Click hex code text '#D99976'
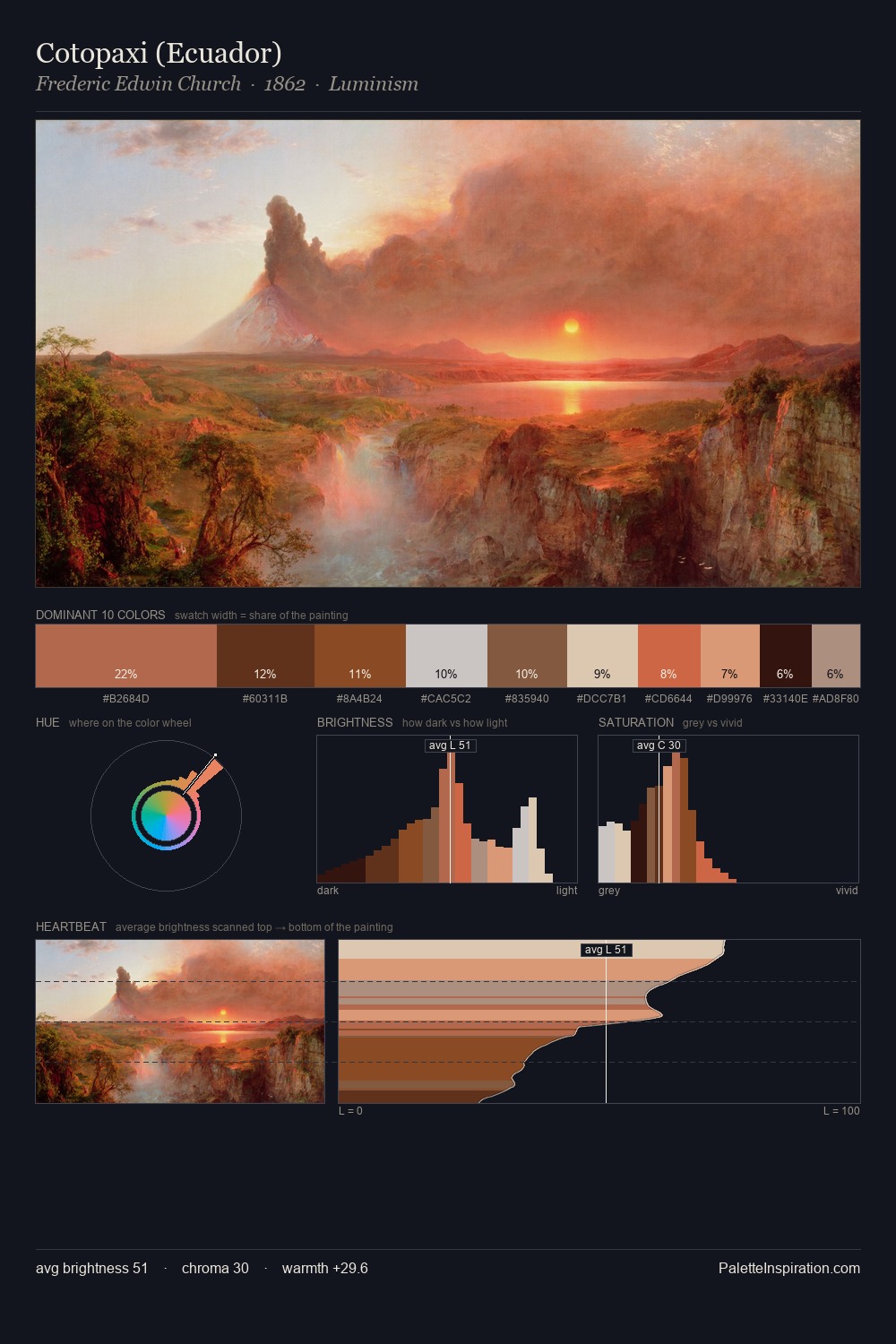This screenshot has height=1344, width=896. 729,699
